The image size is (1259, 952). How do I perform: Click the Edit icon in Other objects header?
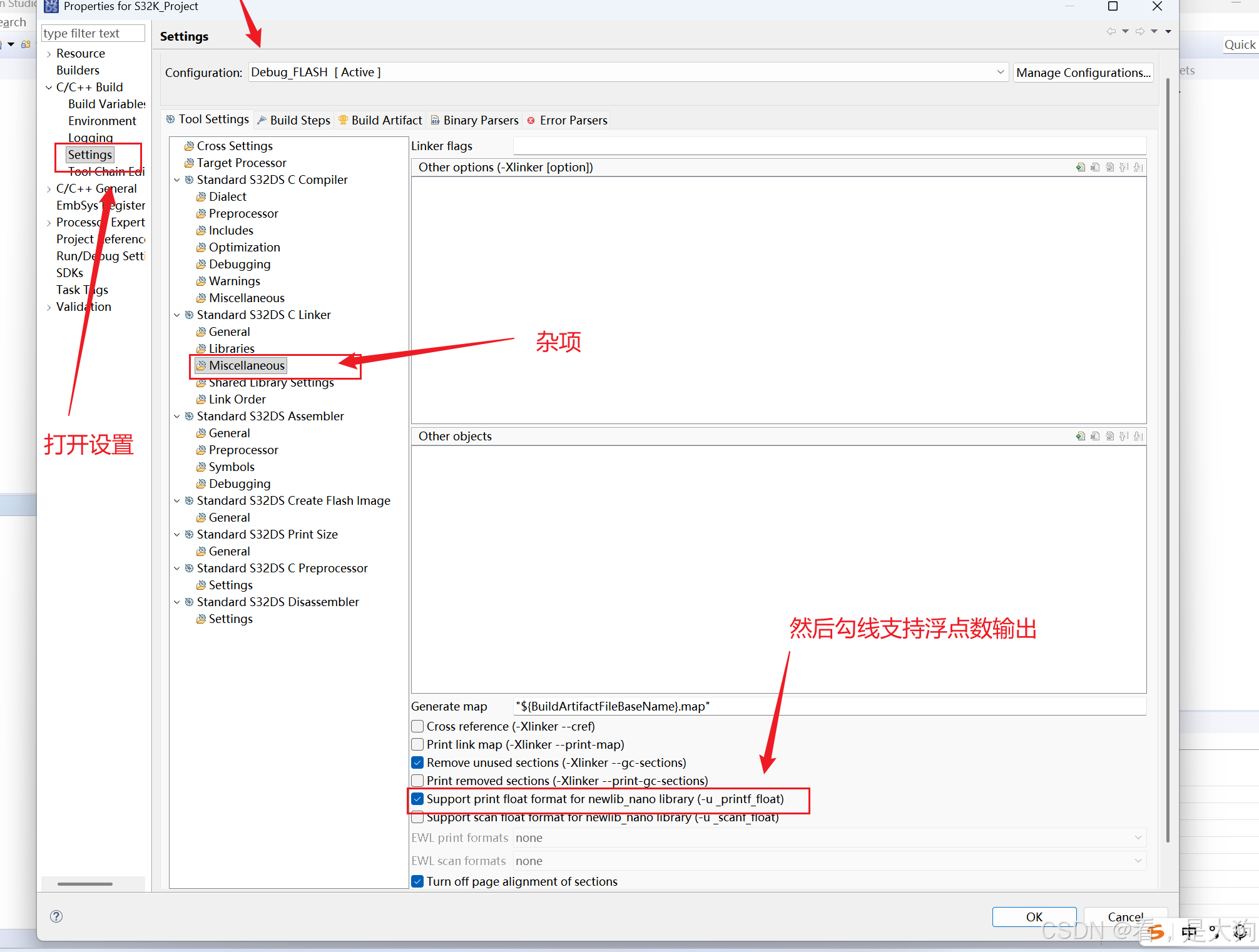tap(1109, 436)
